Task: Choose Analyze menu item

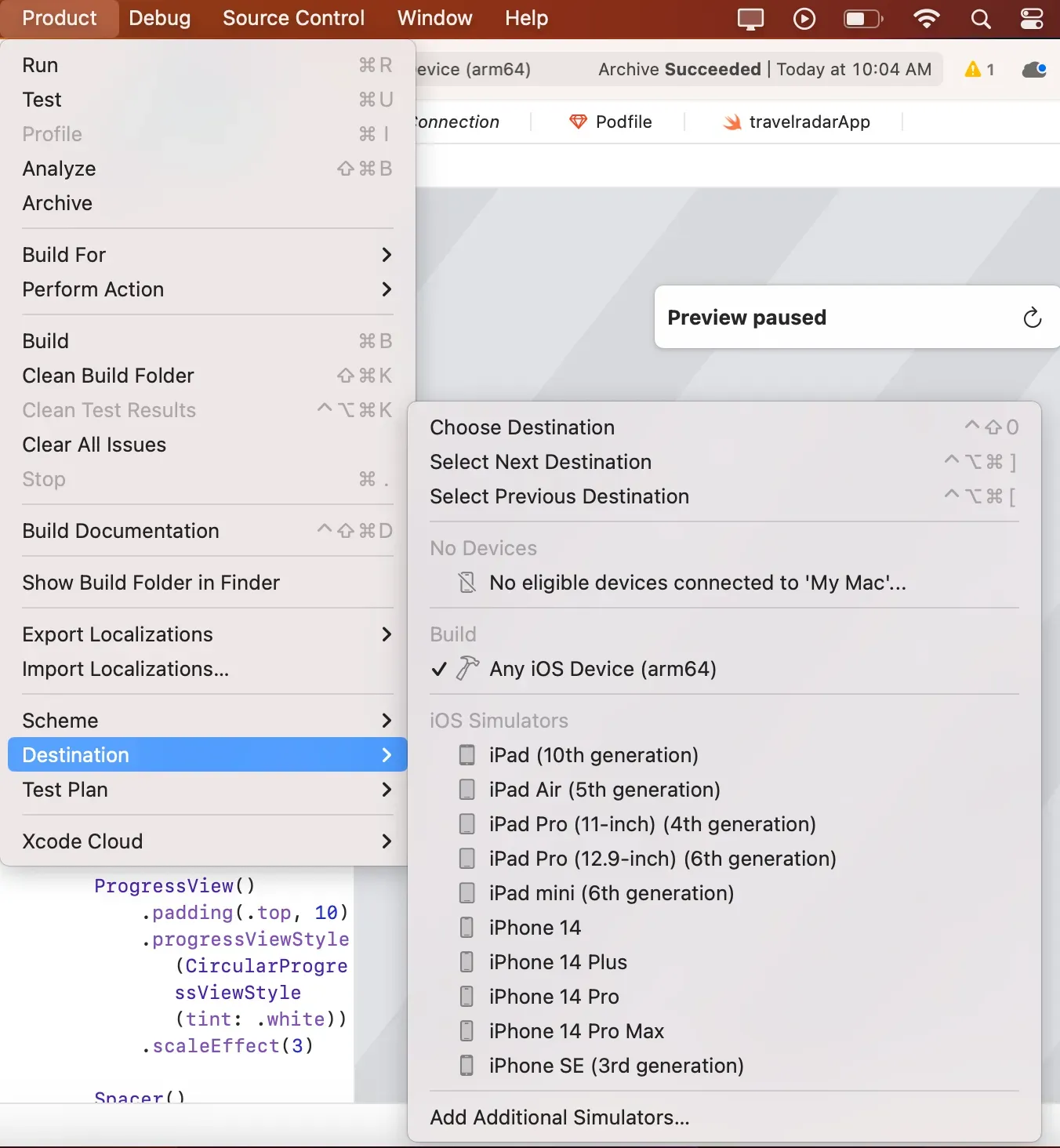Action: pyautogui.click(x=208, y=168)
